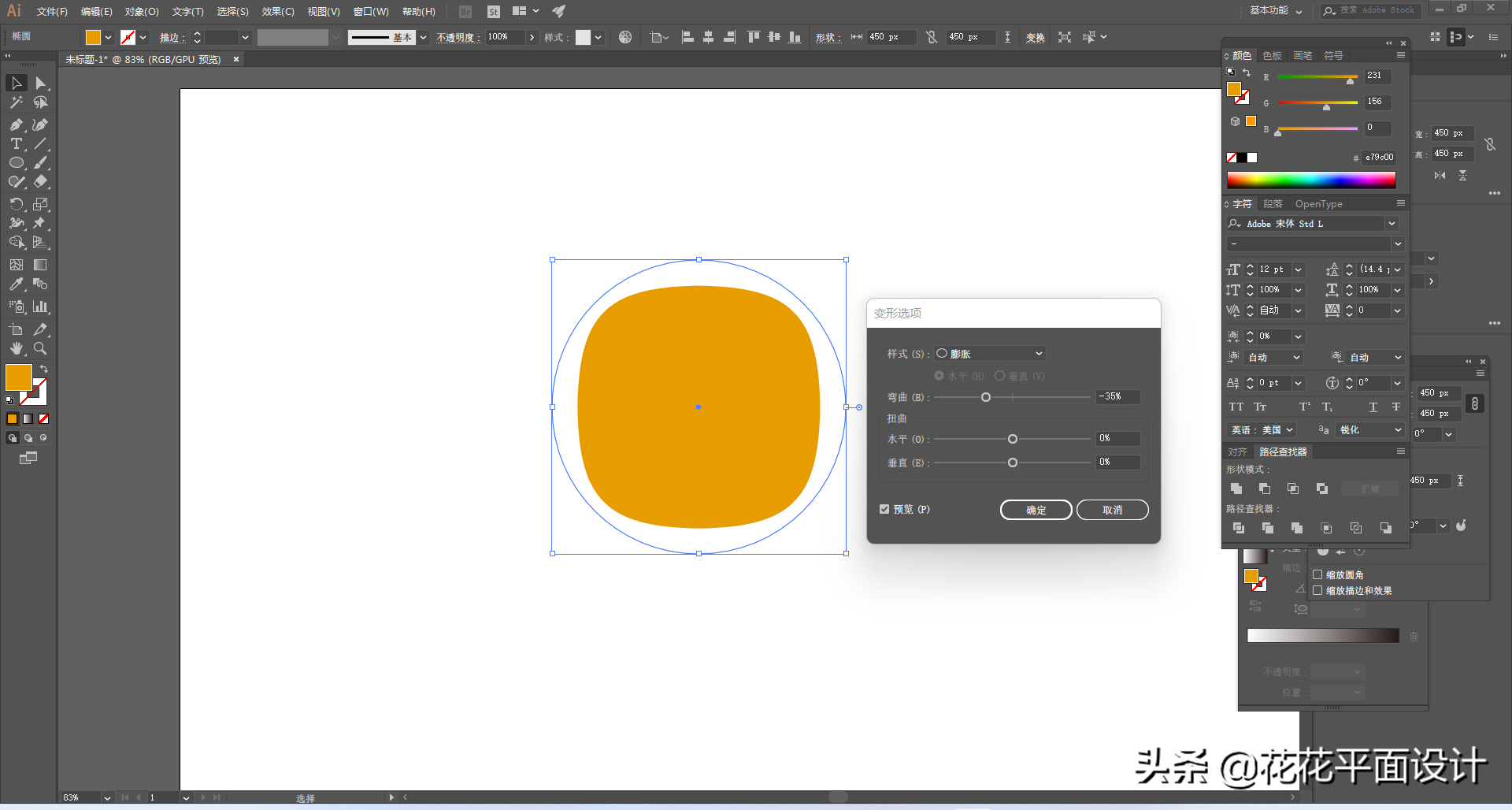Select the Selection (black arrow) tool
Image resolution: width=1512 pixels, height=810 pixels.
tap(17, 83)
